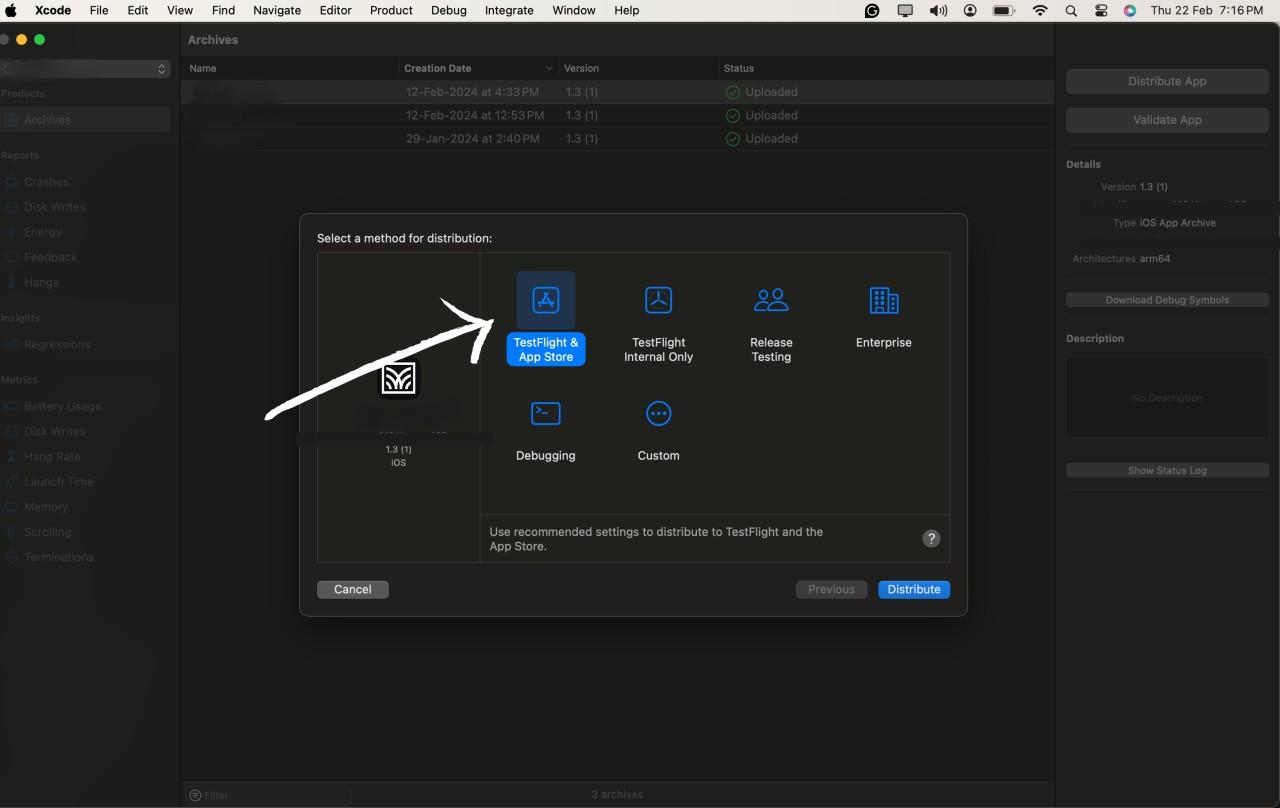Select the archive created 12-Feb-2024 at 4:33 PM

pyautogui.click(x=618, y=92)
